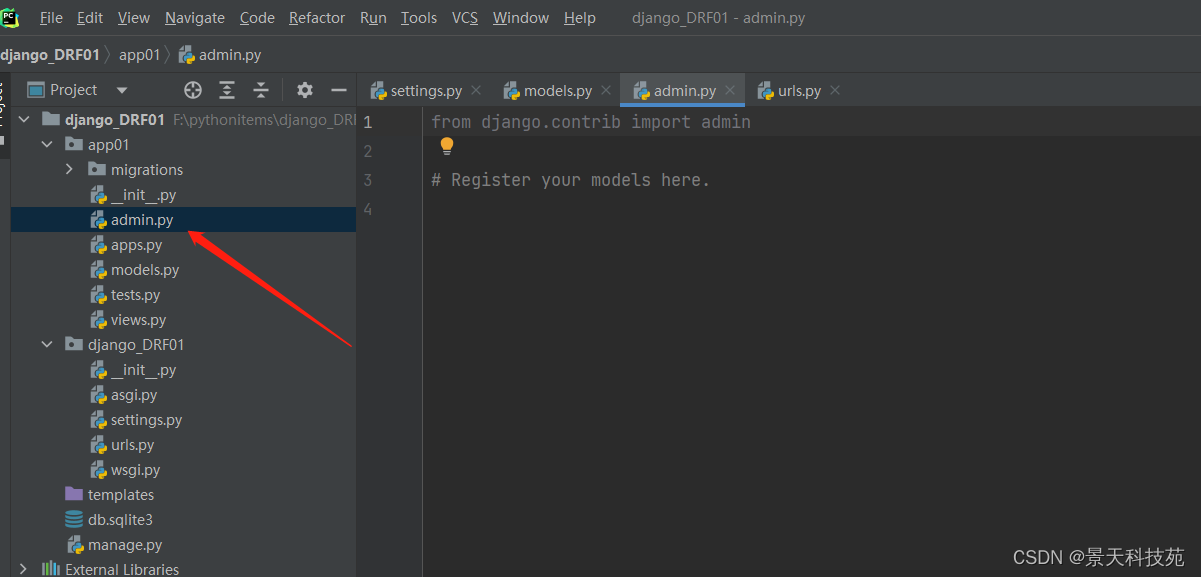
Task: Expand the External Libraries node
Action: tap(22, 566)
